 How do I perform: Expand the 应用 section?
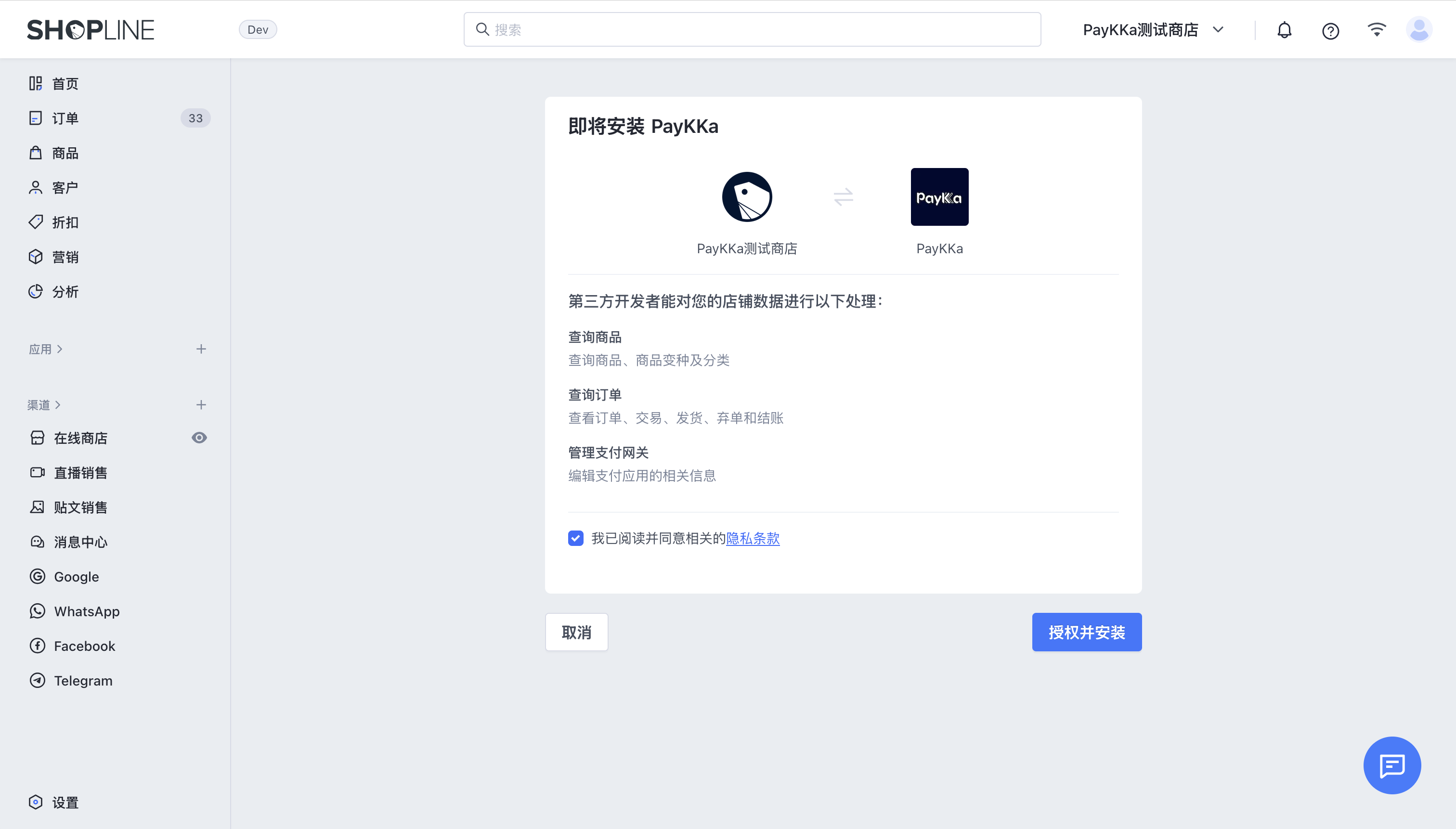tap(46, 349)
